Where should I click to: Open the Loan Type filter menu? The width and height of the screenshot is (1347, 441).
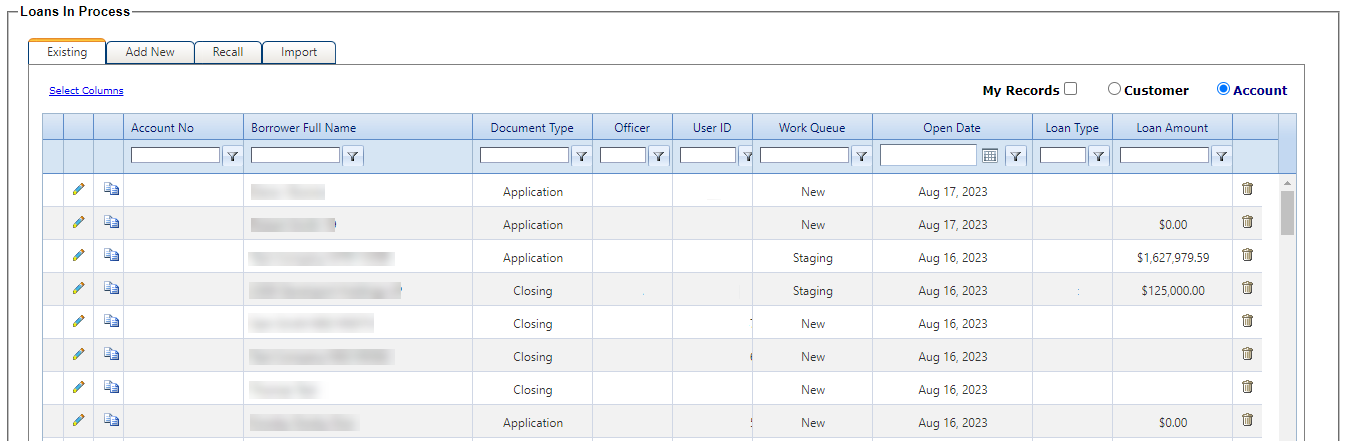coord(1098,156)
